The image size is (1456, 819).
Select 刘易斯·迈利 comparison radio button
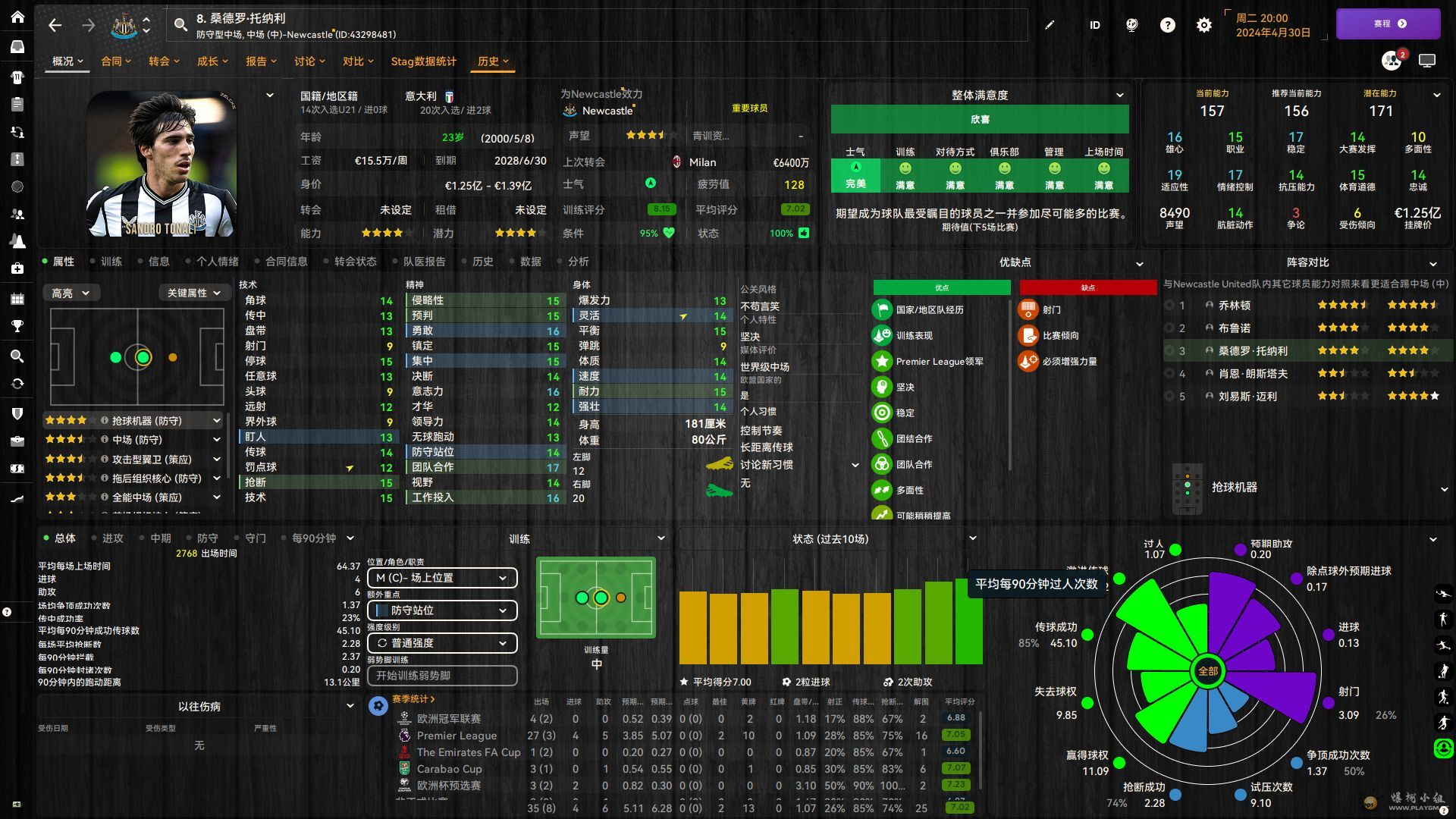pos(1169,397)
